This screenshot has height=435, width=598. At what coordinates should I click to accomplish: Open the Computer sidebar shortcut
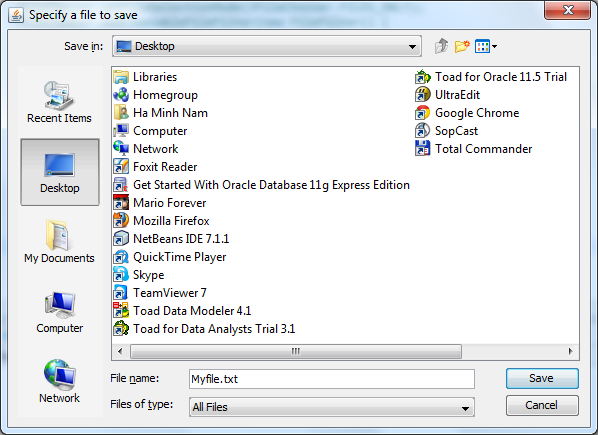(59, 313)
